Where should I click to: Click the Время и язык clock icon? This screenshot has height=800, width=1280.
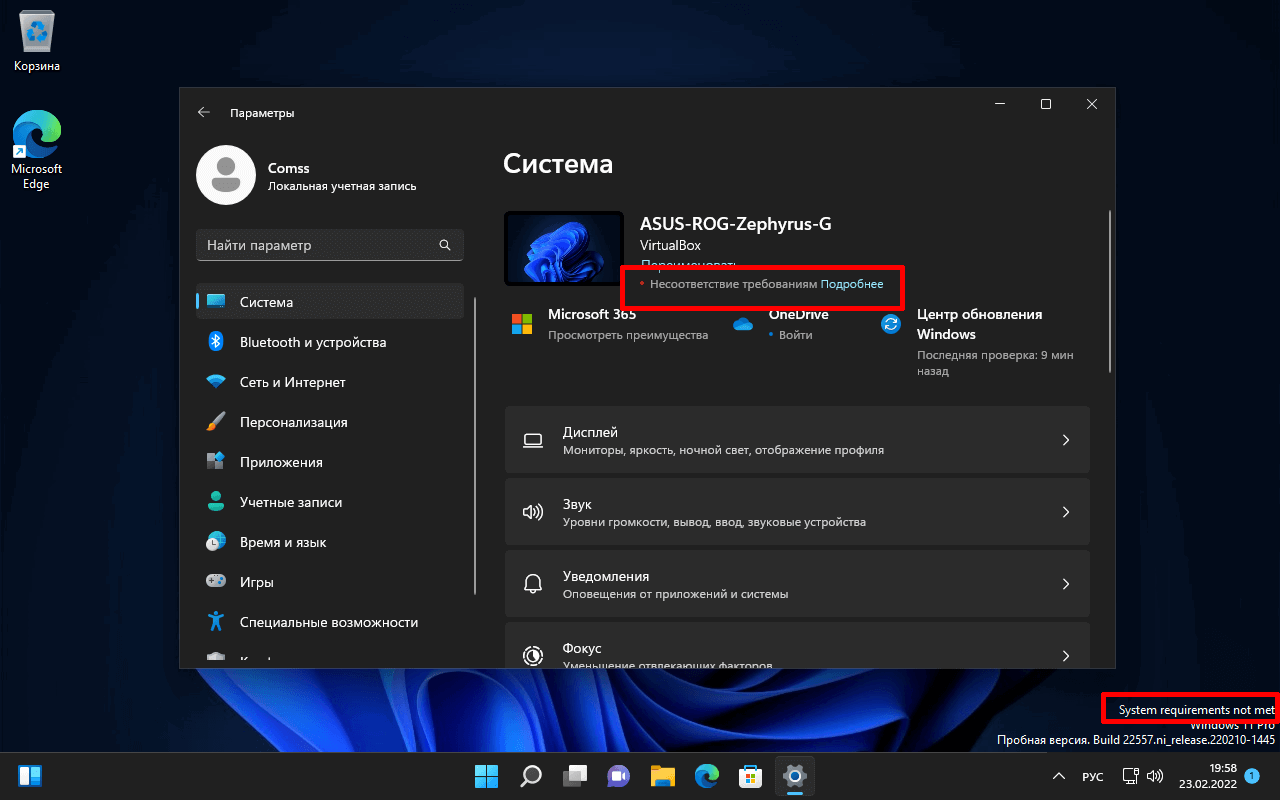point(215,542)
